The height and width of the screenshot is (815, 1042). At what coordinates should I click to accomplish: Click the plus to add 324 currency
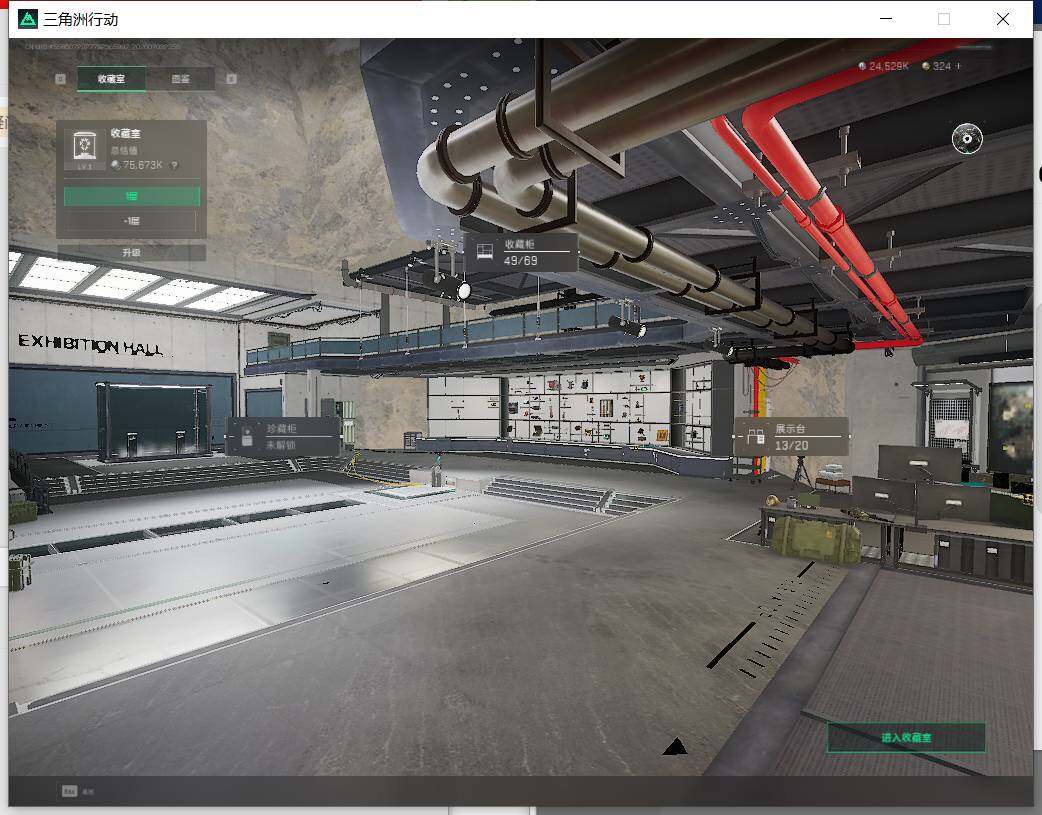(x=958, y=66)
